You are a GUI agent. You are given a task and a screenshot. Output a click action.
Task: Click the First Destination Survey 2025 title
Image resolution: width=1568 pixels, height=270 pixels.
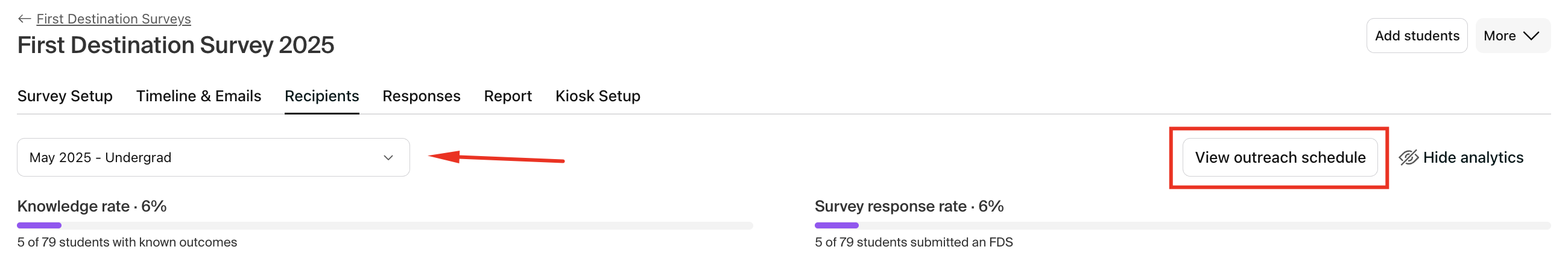(x=176, y=45)
